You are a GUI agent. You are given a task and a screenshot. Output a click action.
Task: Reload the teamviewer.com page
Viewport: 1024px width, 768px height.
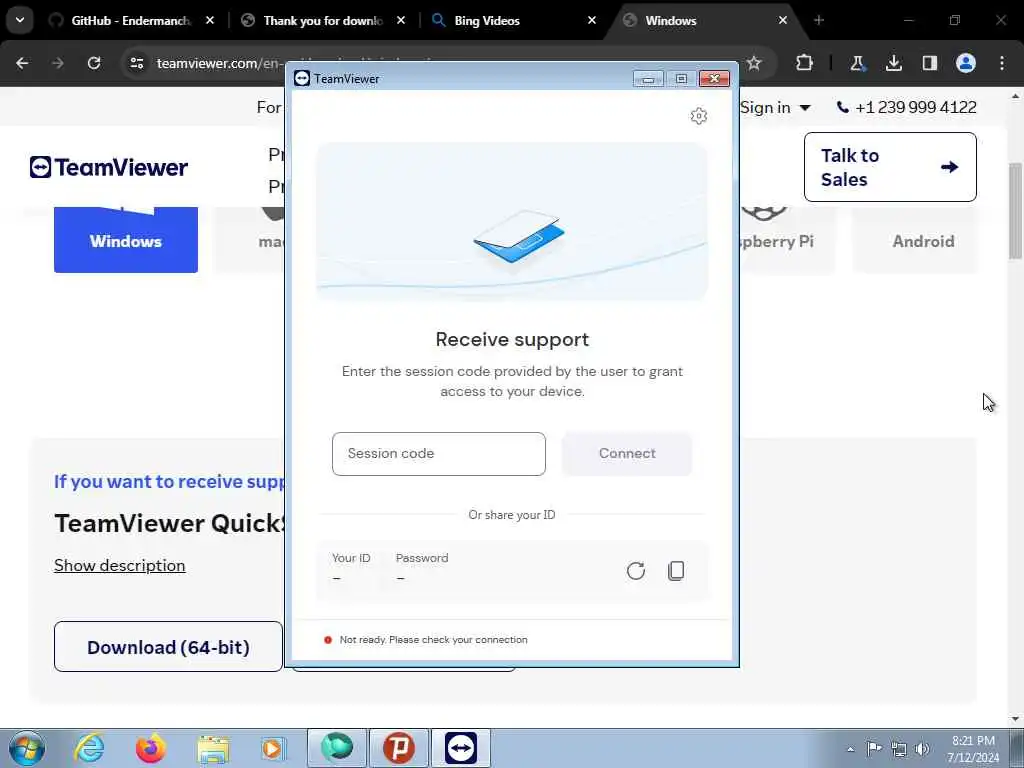pyautogui.click(x=94, y=63)
